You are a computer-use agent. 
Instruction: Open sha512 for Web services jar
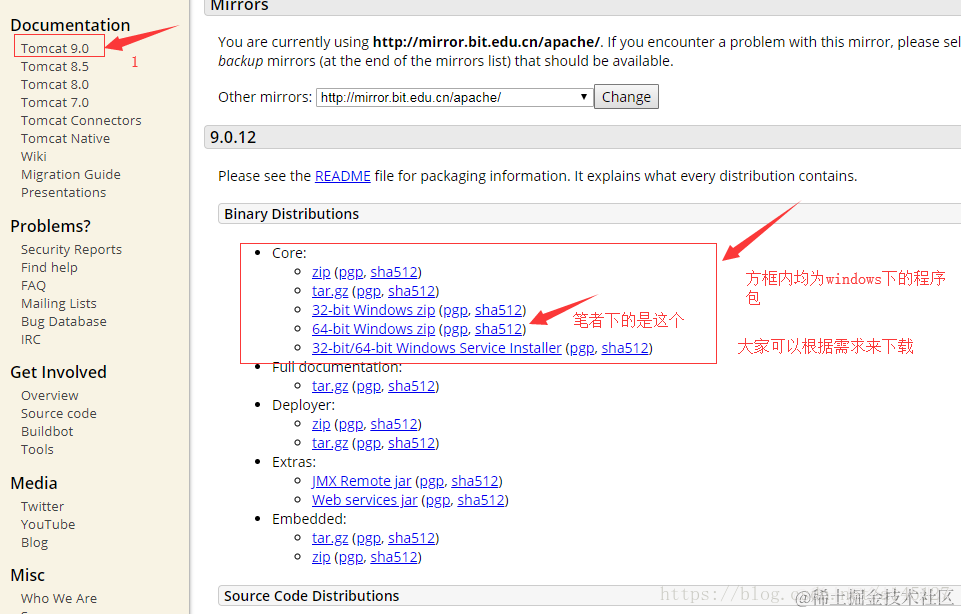pos(481,500)
